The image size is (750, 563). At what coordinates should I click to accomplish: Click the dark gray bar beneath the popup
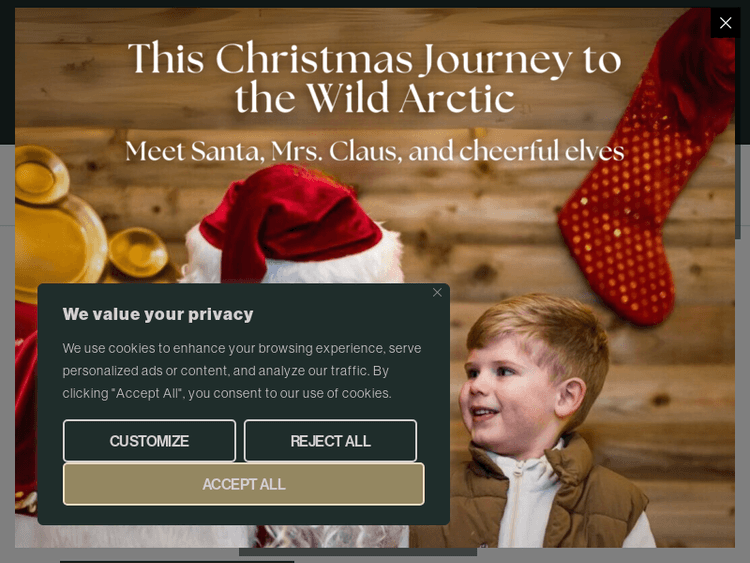358,552
